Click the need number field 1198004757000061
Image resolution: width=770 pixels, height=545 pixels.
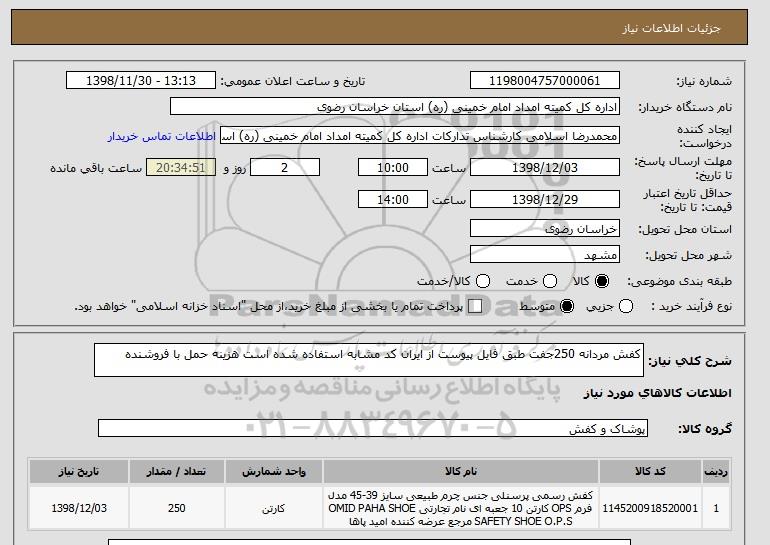pos(545,81)
